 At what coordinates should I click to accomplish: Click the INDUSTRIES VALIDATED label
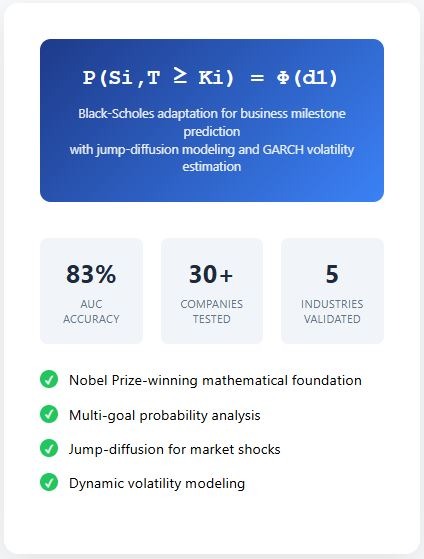coord(332,311)
